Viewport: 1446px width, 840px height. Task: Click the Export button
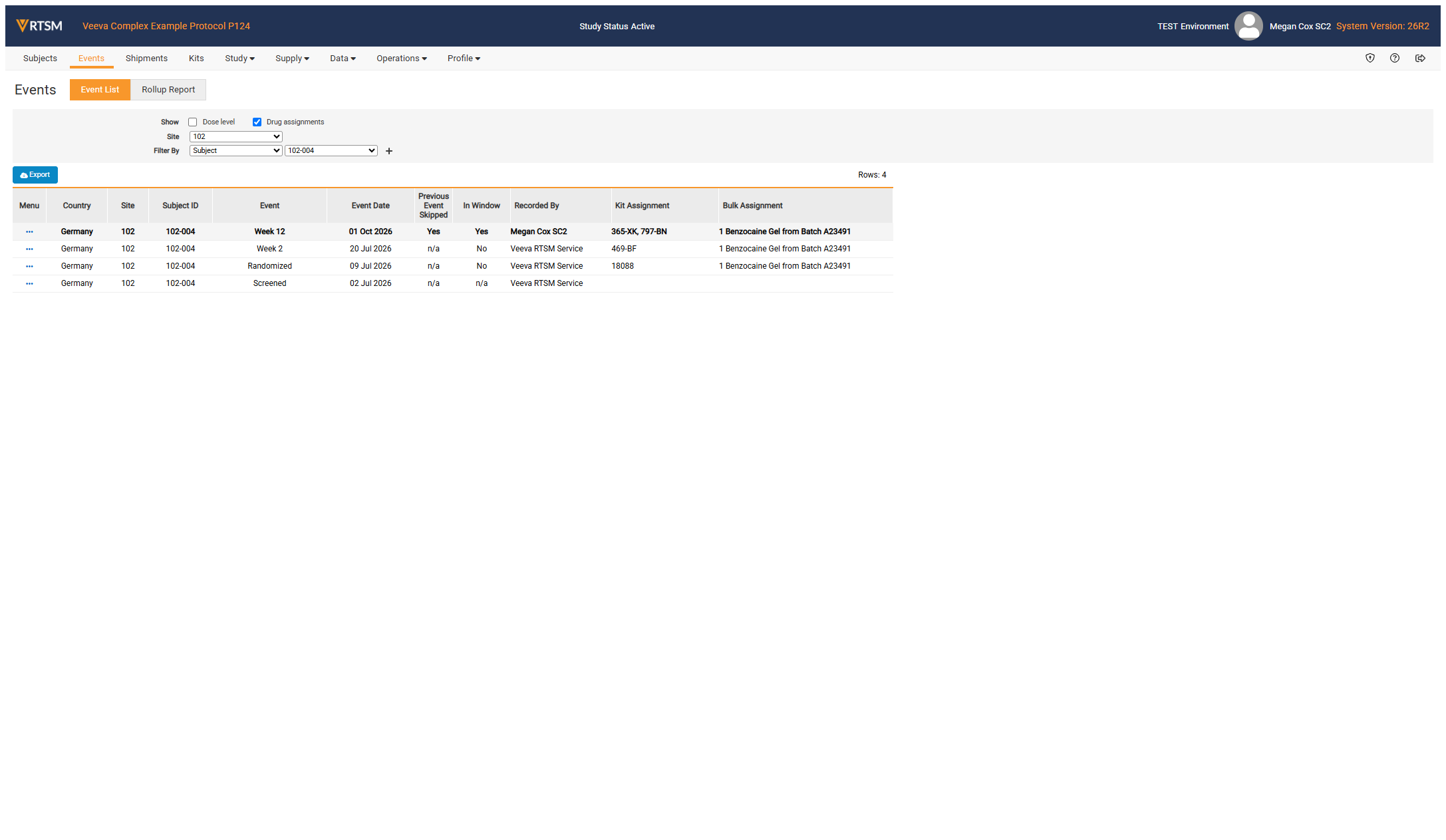pyautogui.click(x=35, y=175)
